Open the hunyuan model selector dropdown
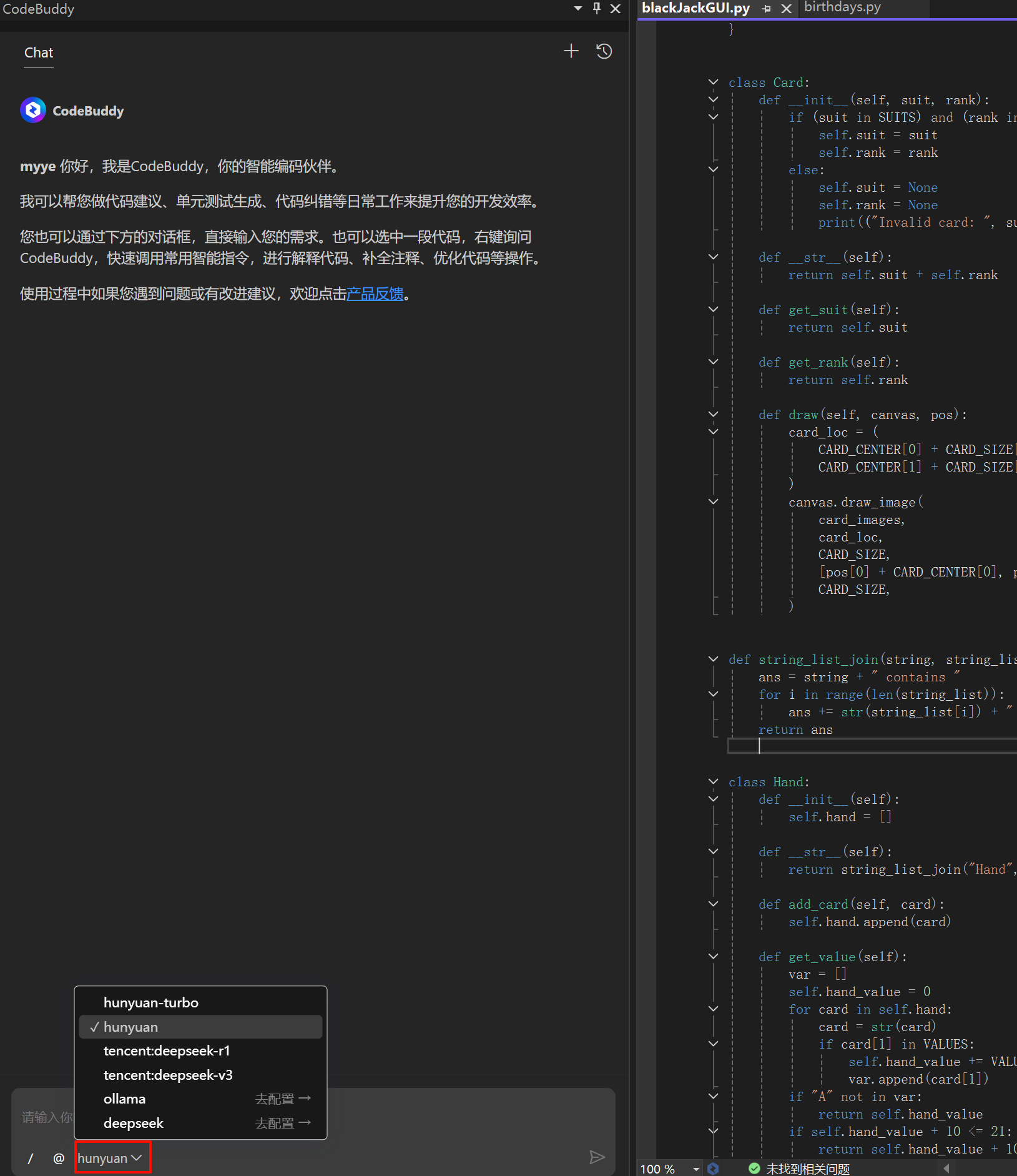 pos(112,1158)
